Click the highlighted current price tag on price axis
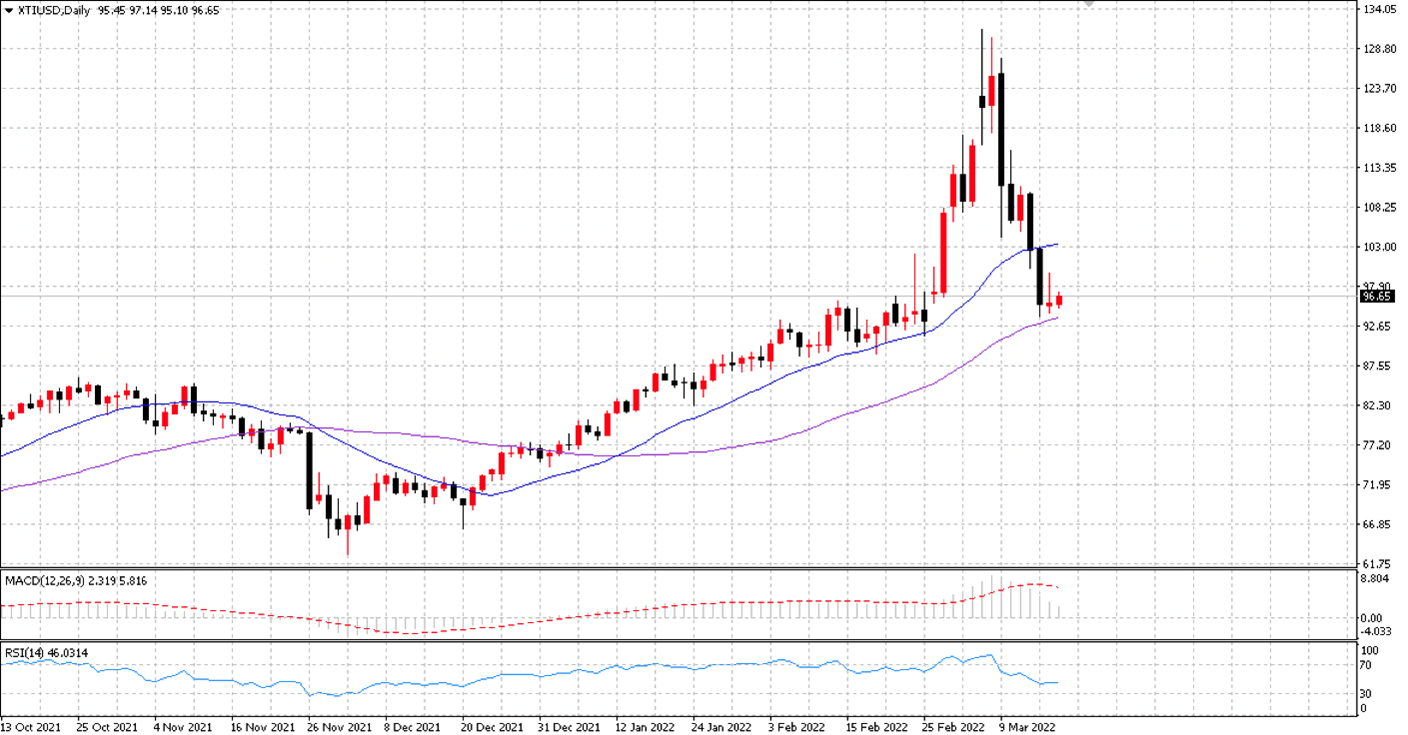This screenshot has width=1408, height=735. point(1378,296)
